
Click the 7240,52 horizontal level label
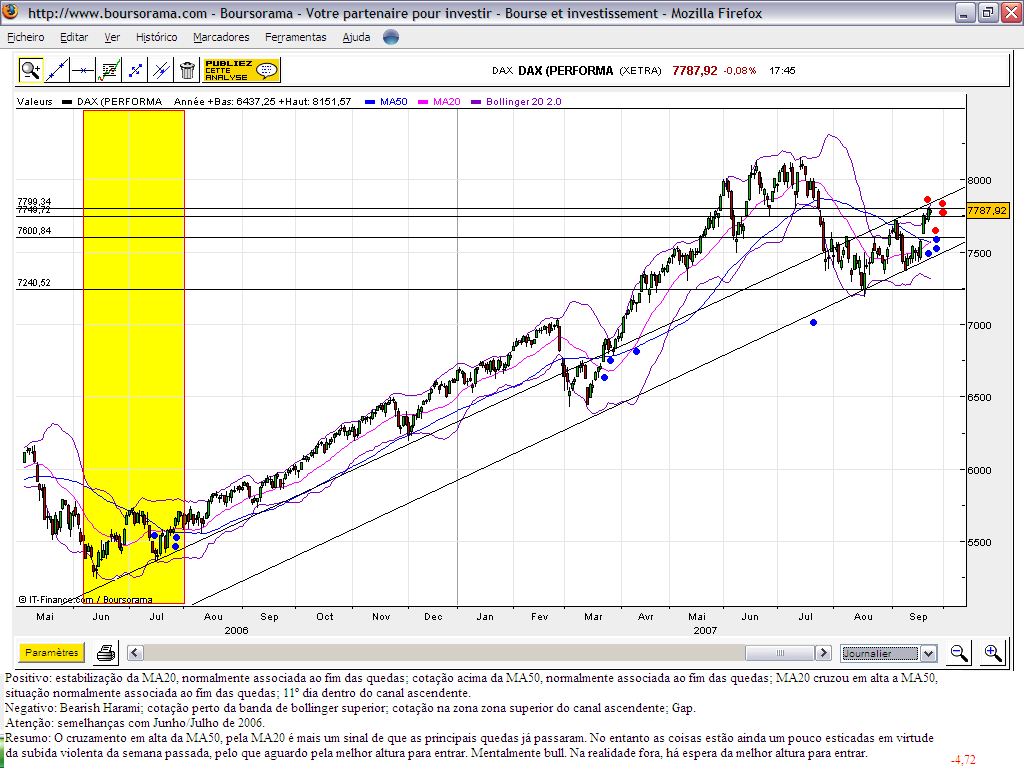coord(34,283)
